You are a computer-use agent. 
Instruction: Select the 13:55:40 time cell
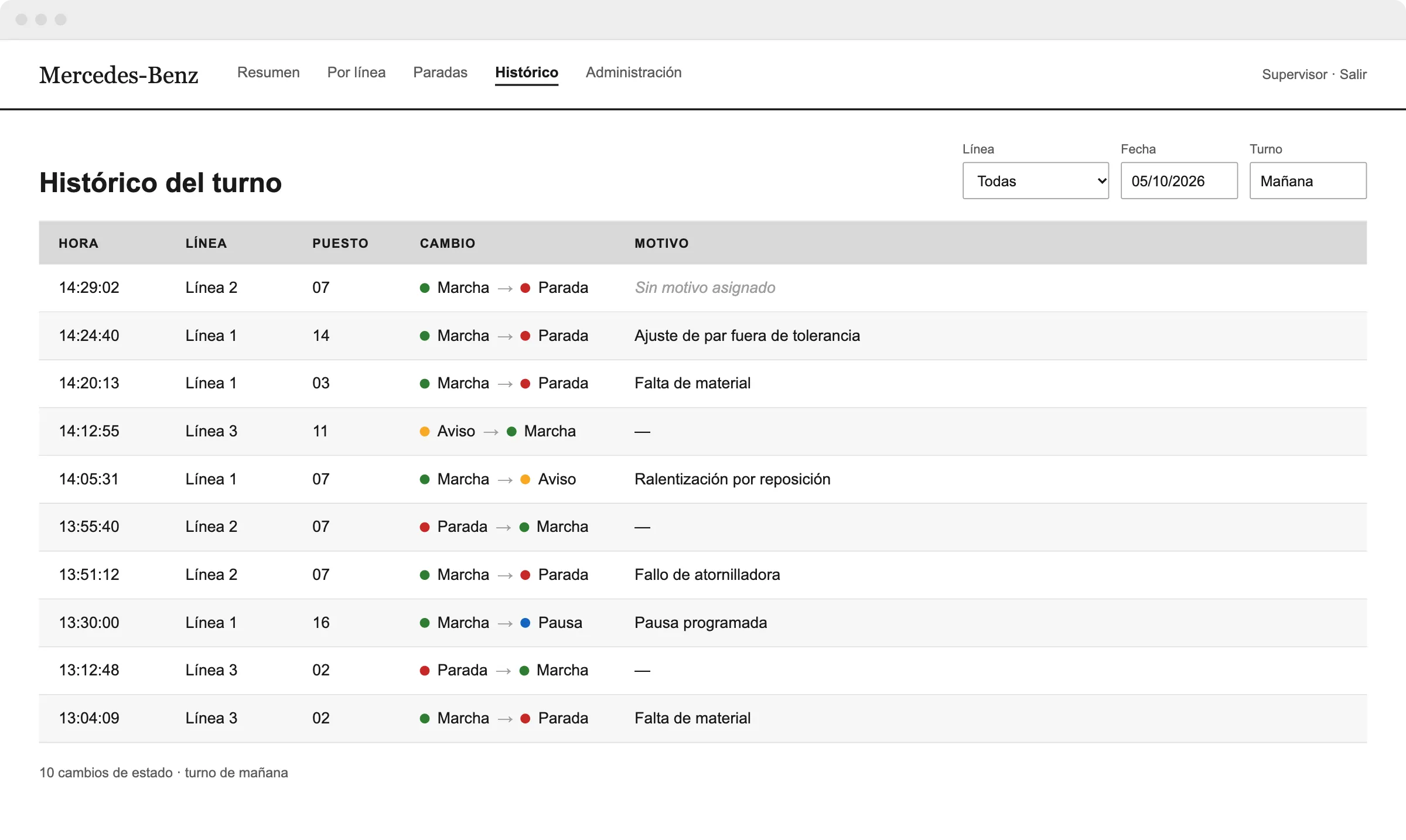coord(89,527)
